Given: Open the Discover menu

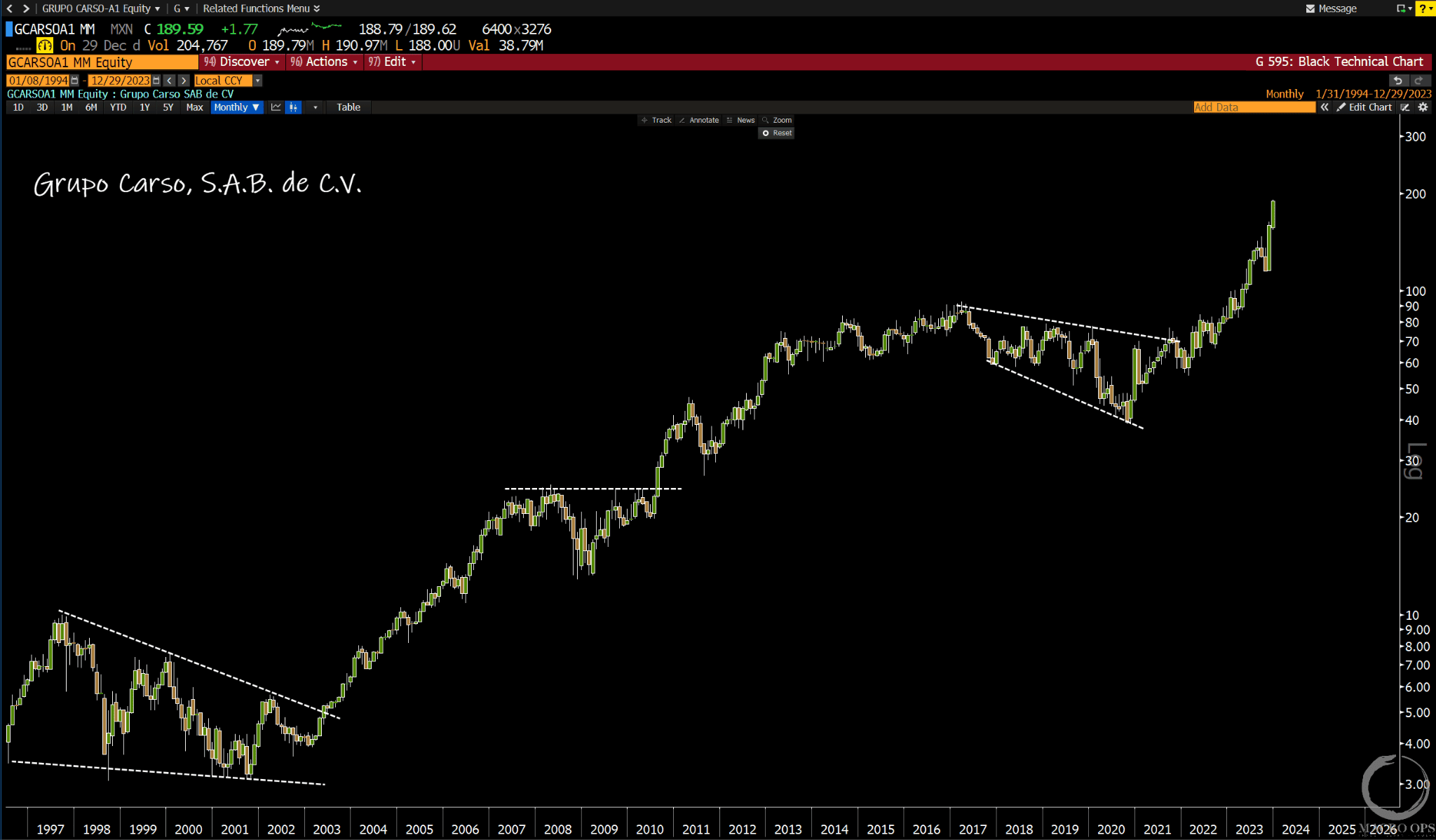Looking at the screenshot, I should pos(243,62).
